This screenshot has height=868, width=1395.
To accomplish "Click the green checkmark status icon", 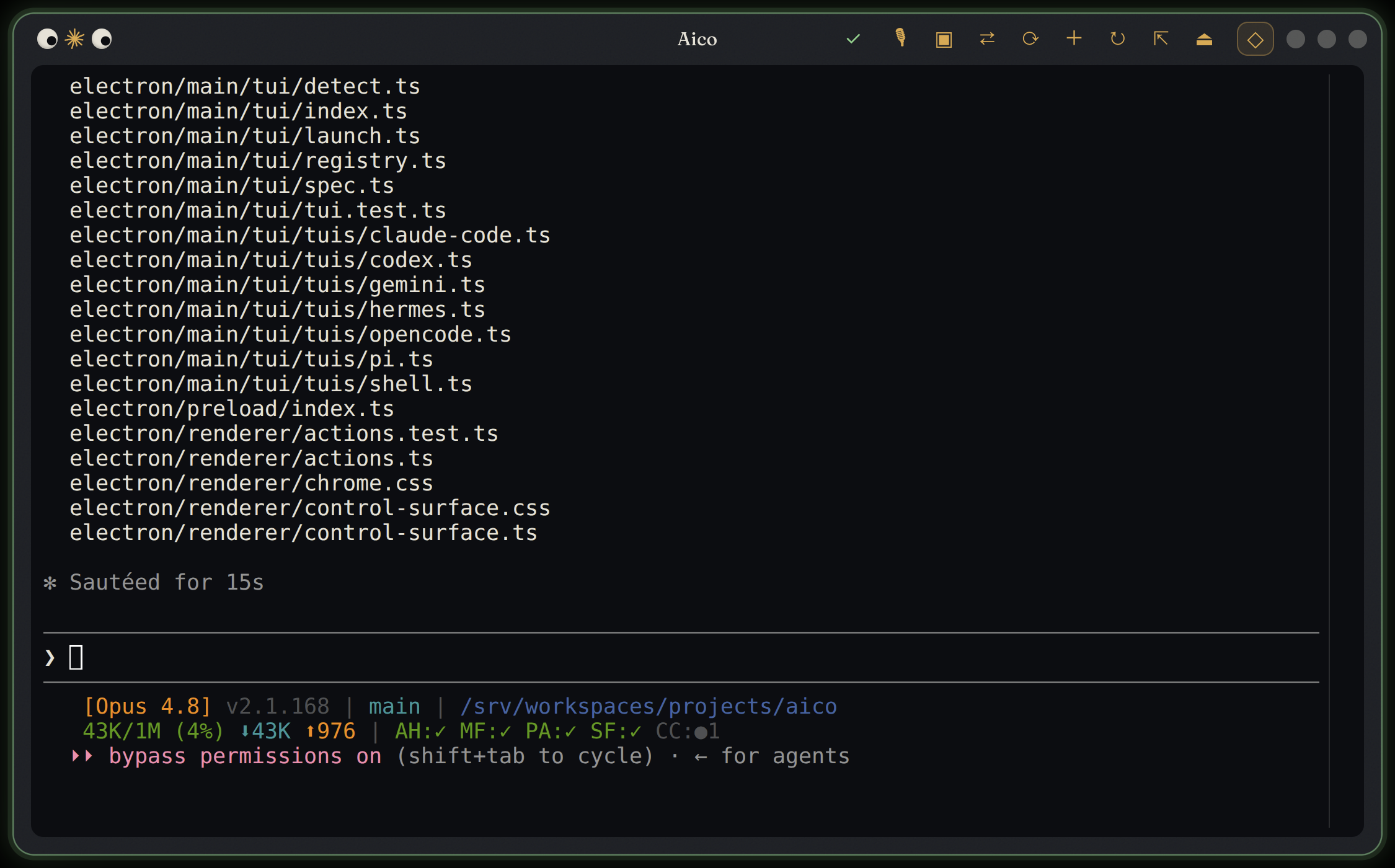I will click(x=853, y=39).
